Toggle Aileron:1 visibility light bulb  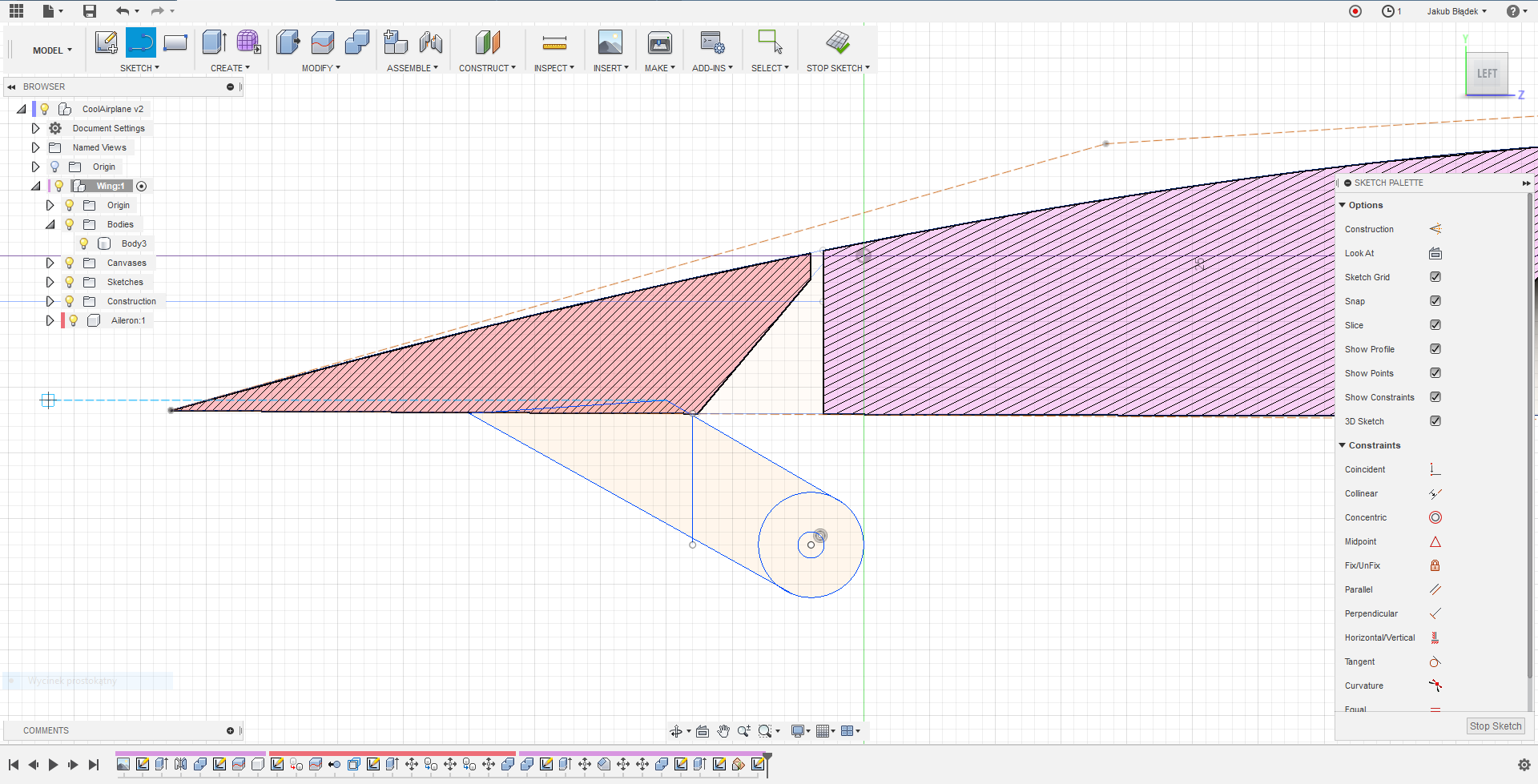73,320
